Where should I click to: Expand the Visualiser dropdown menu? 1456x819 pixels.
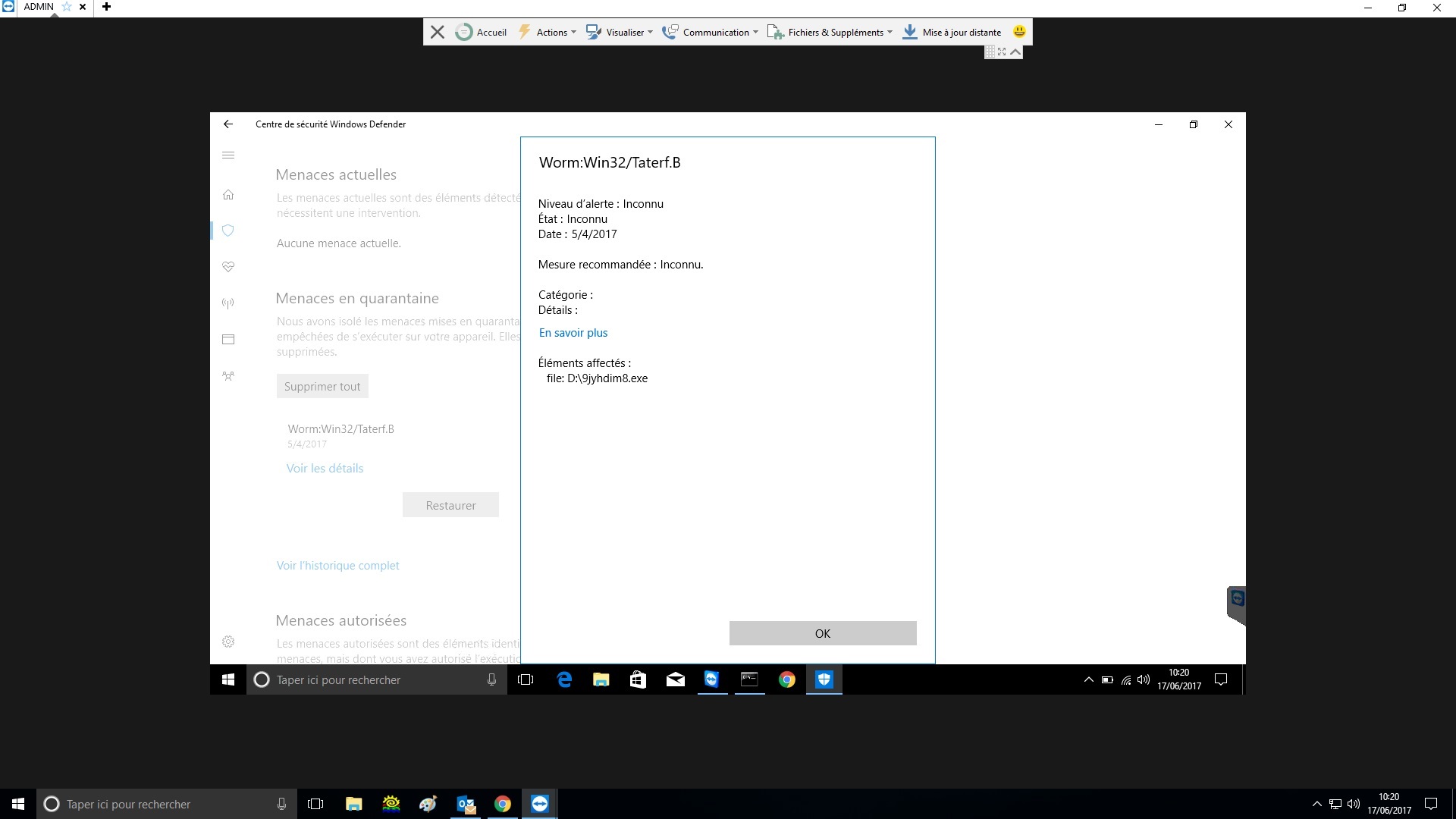pyautogui.click(x=619, y=32)
